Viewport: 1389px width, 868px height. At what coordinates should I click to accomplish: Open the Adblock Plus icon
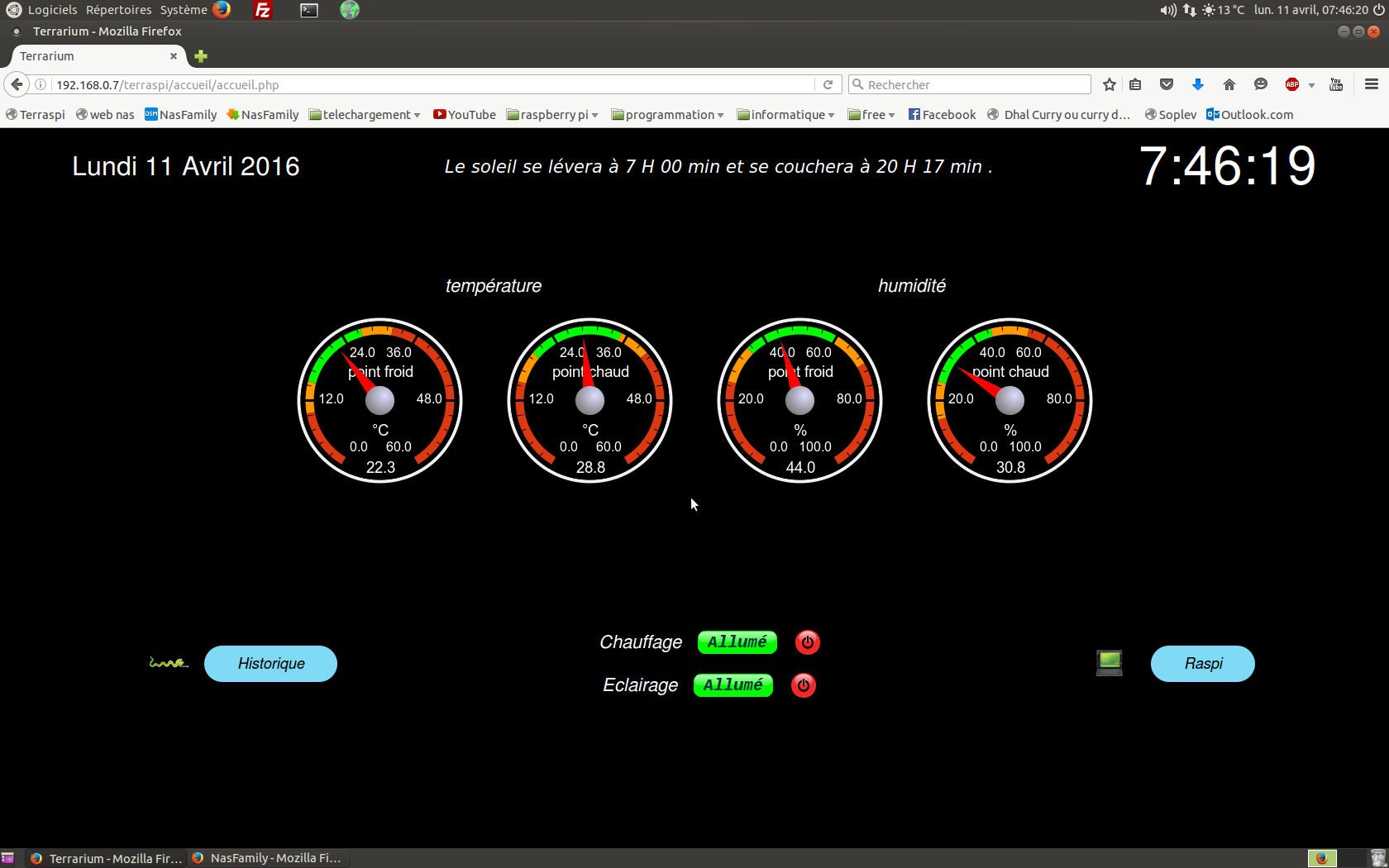[1292, 84]
